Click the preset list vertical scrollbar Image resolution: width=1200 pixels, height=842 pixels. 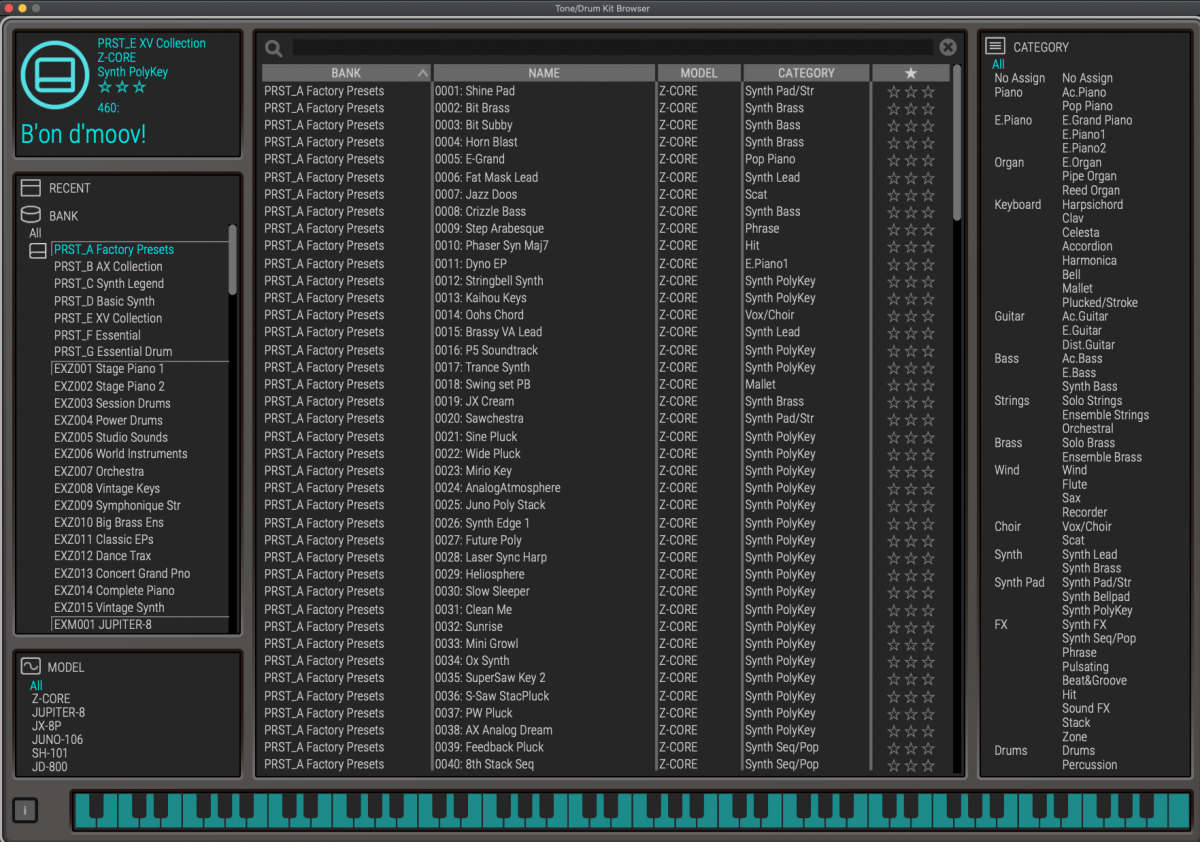pyautogui.click(x=957, y=142)
